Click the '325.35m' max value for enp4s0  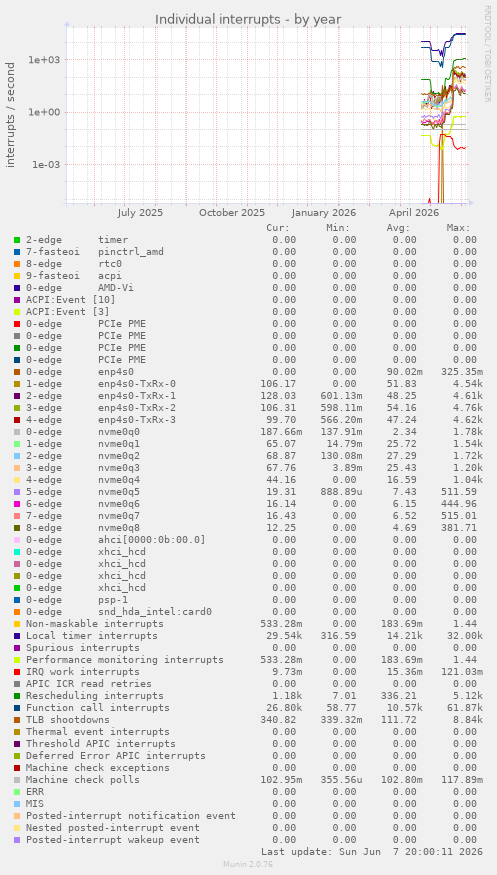click(x=462, y=372)
